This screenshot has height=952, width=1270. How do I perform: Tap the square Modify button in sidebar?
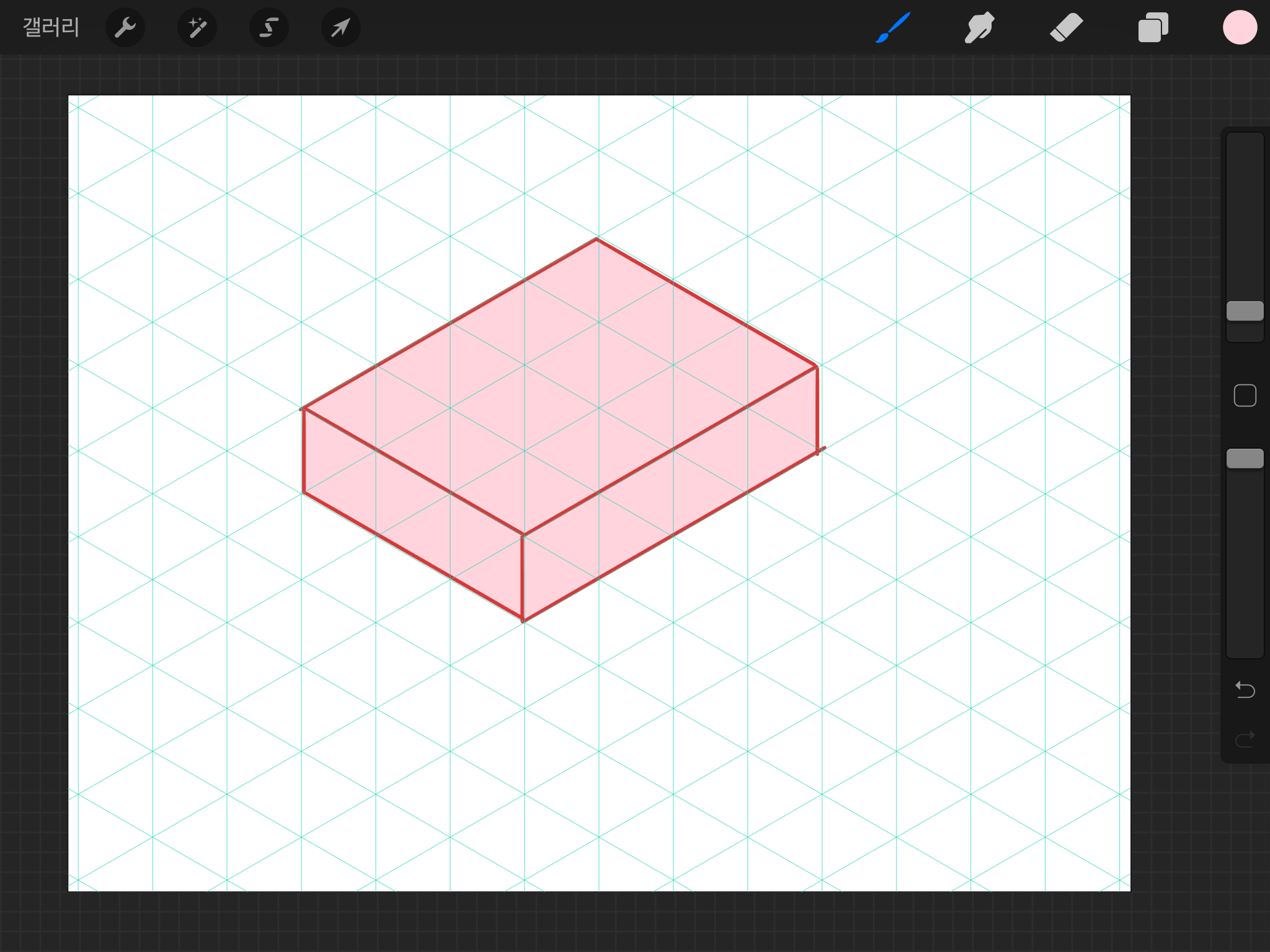click(x=1245, y=395)
